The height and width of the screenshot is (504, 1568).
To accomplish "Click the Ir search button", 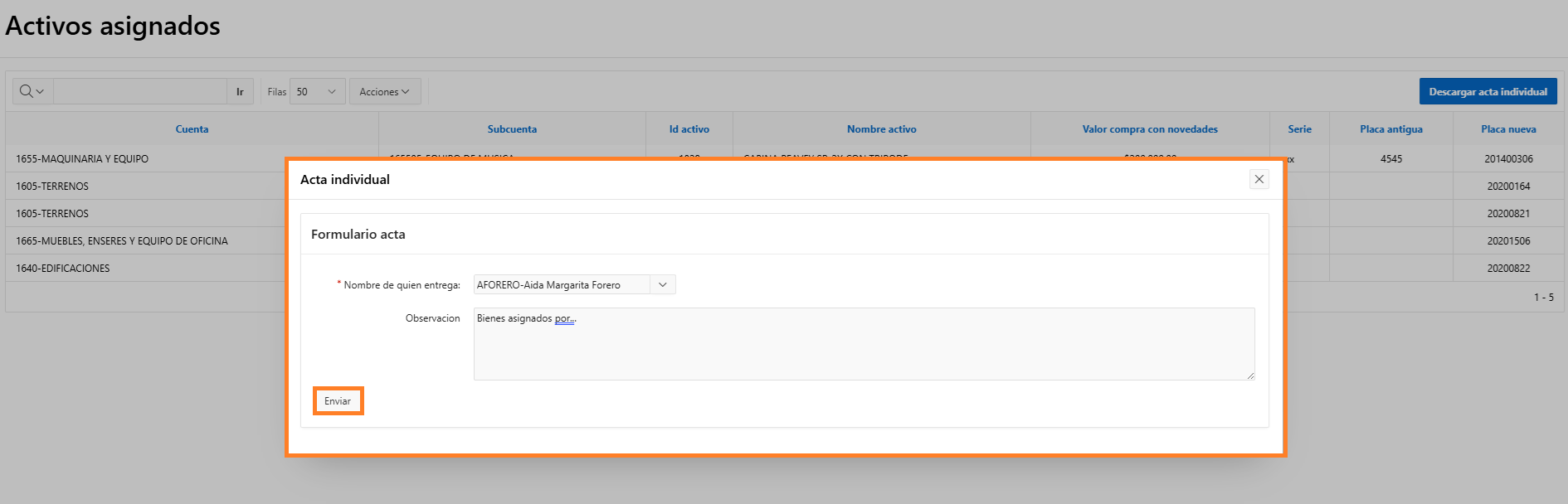I will coord(240,91).
